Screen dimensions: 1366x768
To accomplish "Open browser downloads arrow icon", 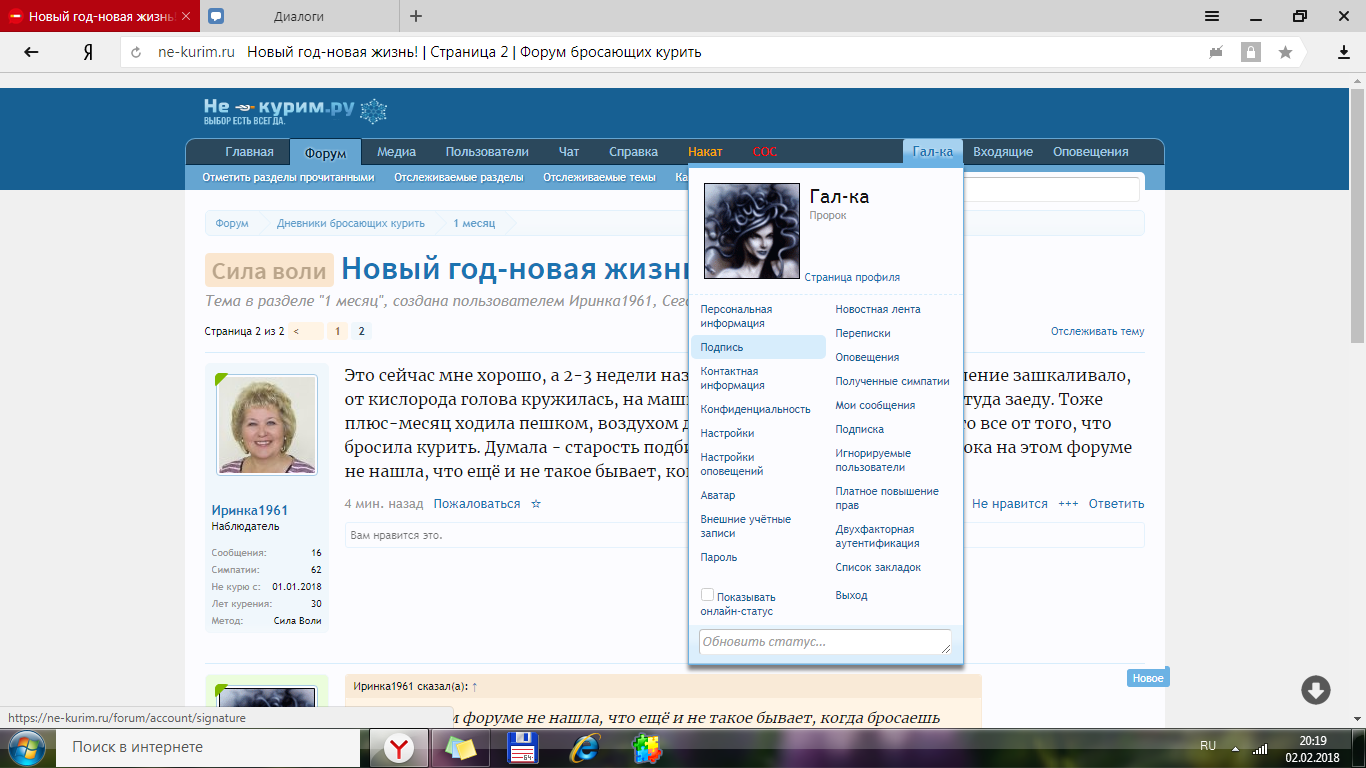I will point(1344,52).
